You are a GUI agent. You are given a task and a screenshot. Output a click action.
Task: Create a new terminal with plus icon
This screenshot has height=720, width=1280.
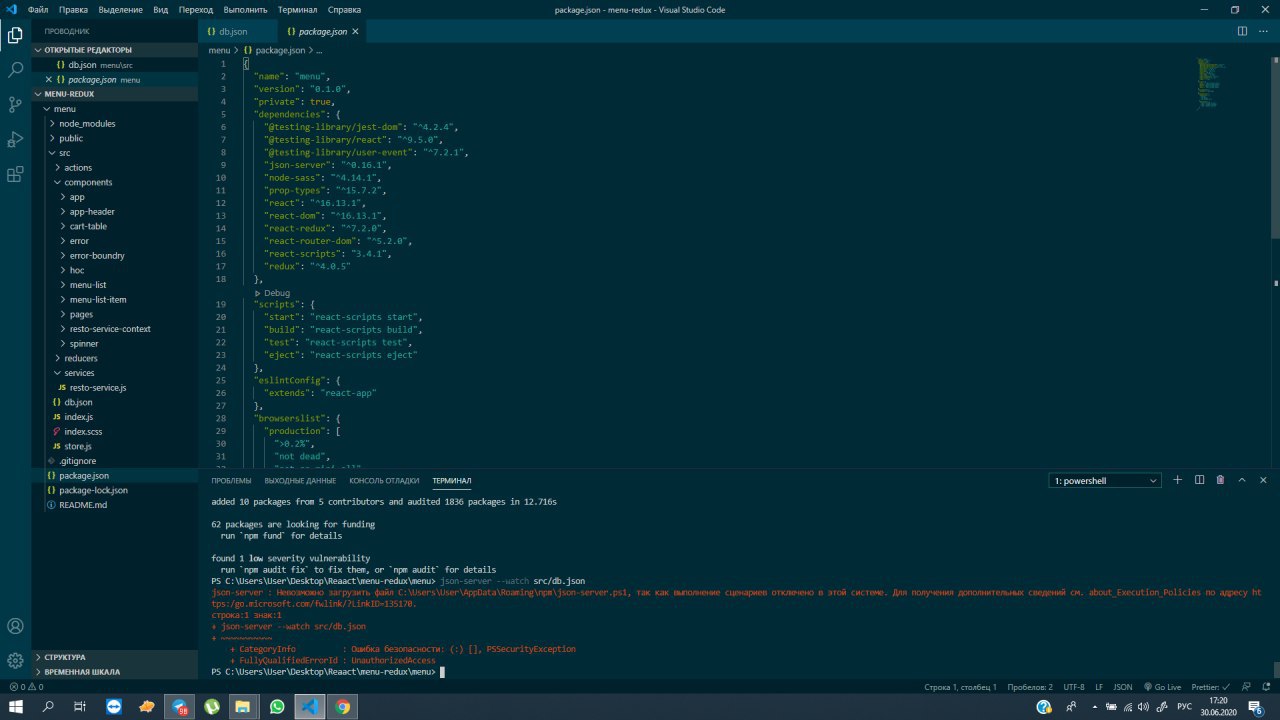click(x=1178, y=480)
